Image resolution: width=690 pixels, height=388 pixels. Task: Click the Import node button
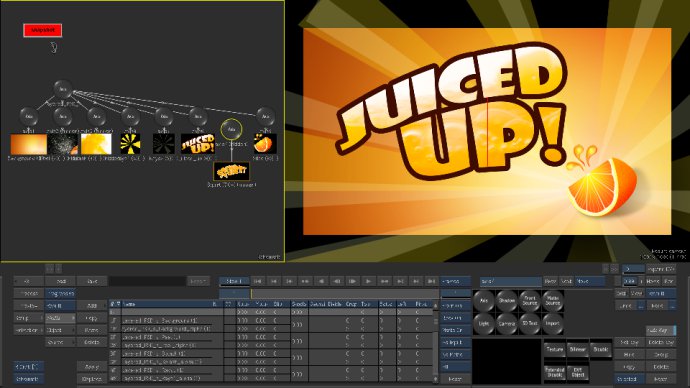[x=552, y=324]
